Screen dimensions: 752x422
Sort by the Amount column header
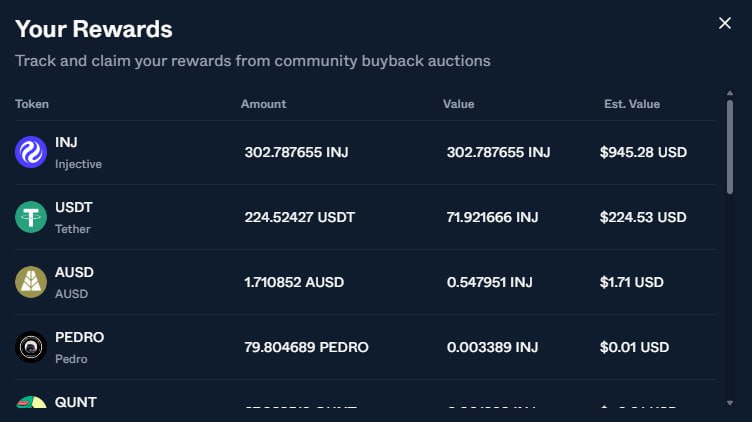263,104
